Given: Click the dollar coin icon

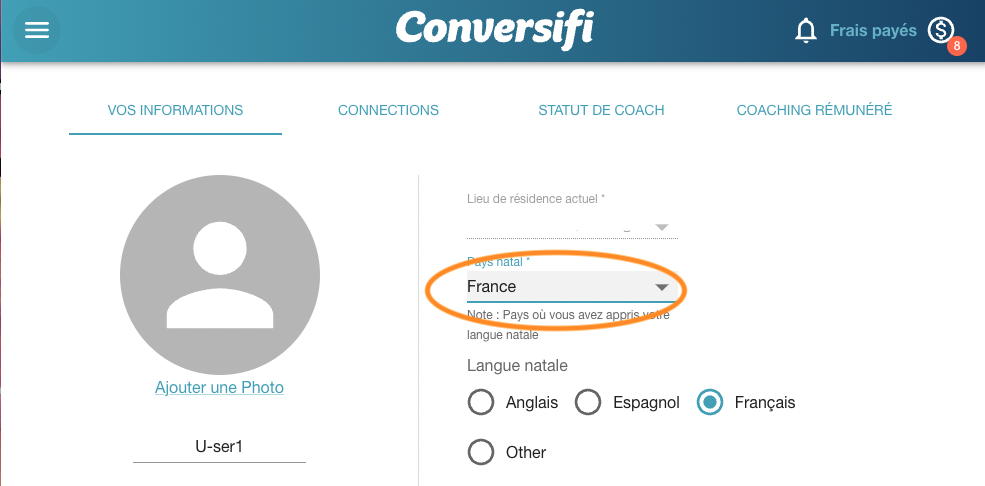Looking at the screenshot, I should pos(940,30).
